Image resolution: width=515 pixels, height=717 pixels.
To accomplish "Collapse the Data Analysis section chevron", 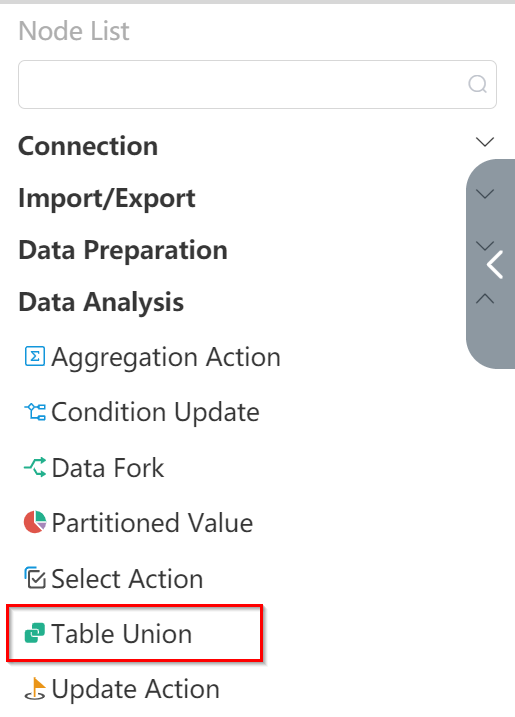I will (x=485, y=299).
